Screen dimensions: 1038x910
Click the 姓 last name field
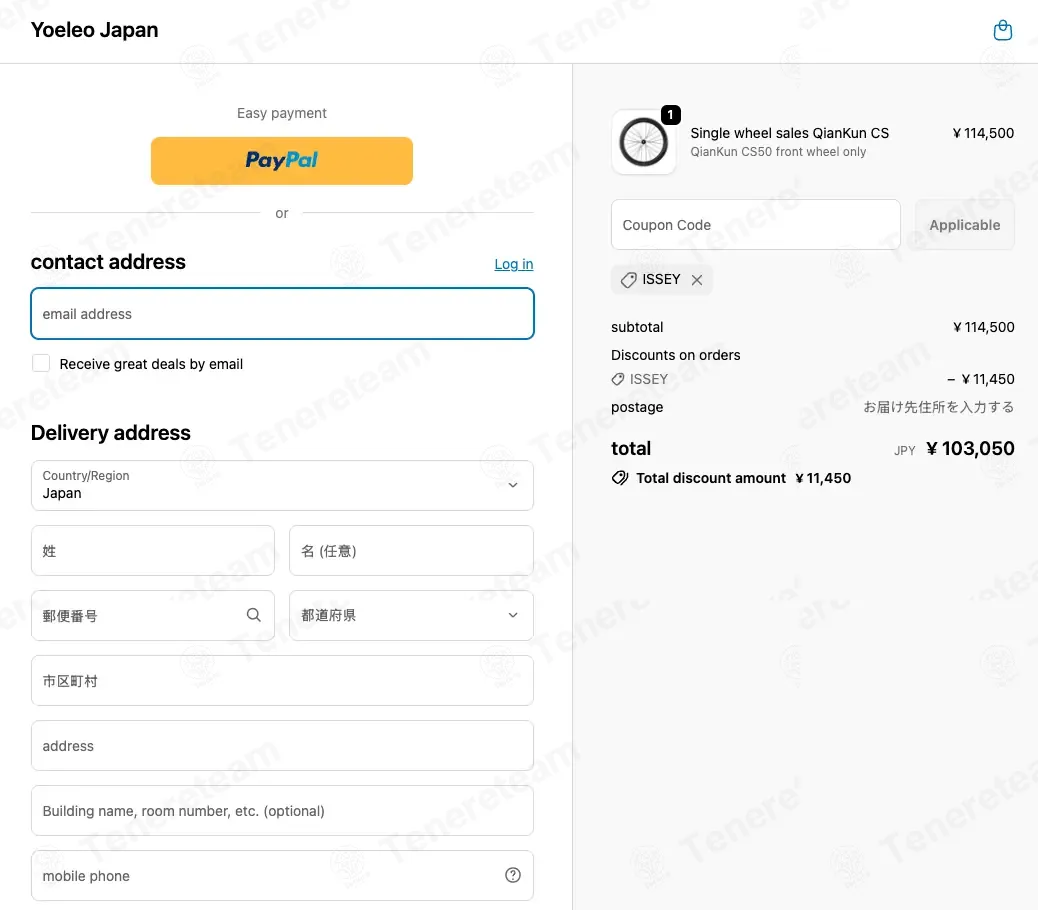153,551
